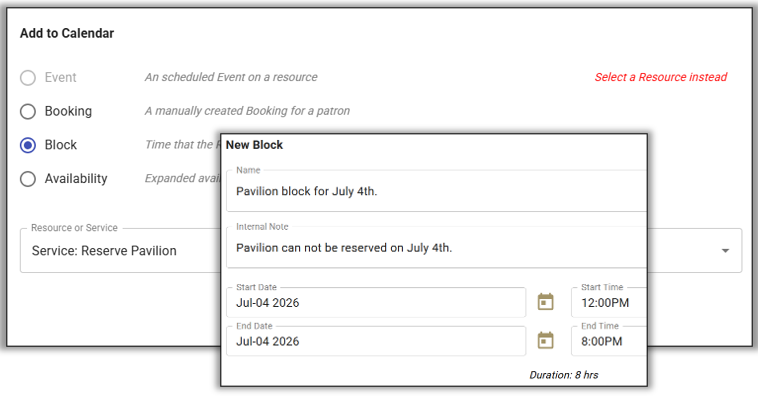Expand the Resource or Service dropdown arrow
The width and height of the screenshot is (758, 400).
[x=725, y=251]
